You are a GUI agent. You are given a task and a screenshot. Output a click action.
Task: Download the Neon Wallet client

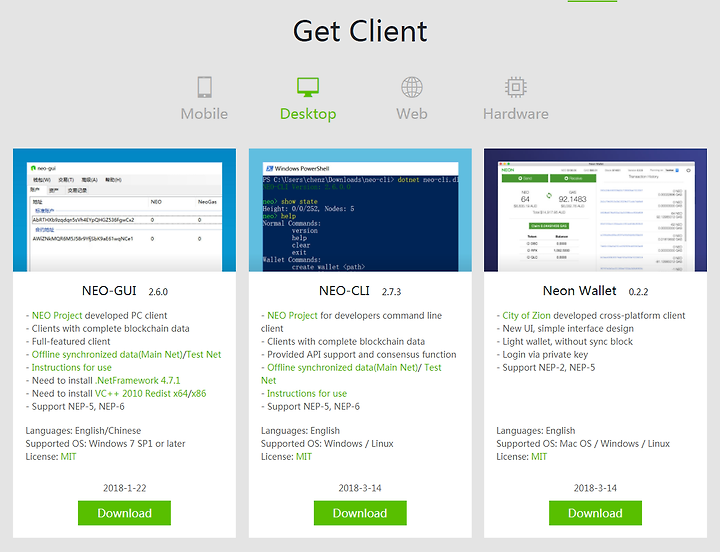tap(595, 513)
